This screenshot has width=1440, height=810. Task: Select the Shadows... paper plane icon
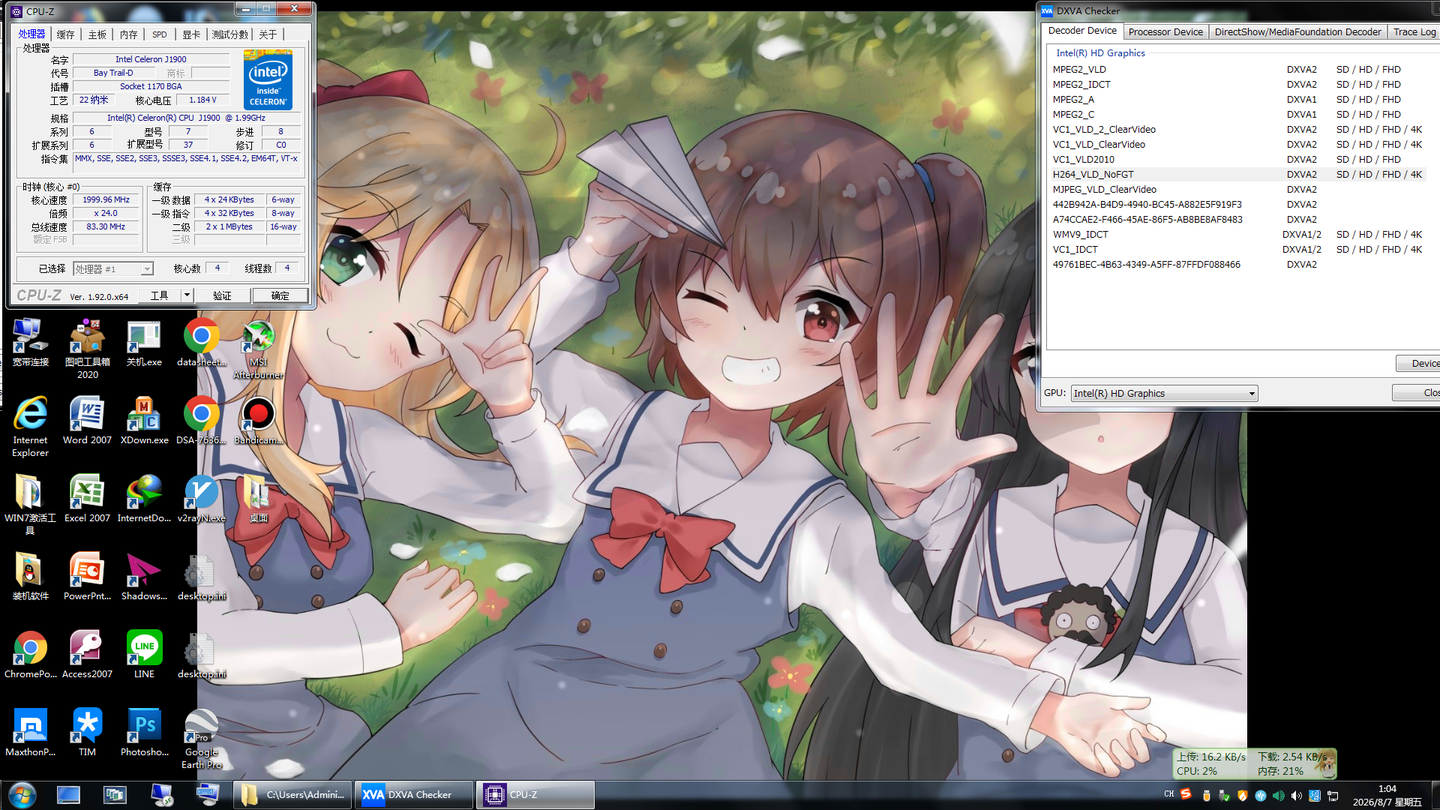click(144, 577)
